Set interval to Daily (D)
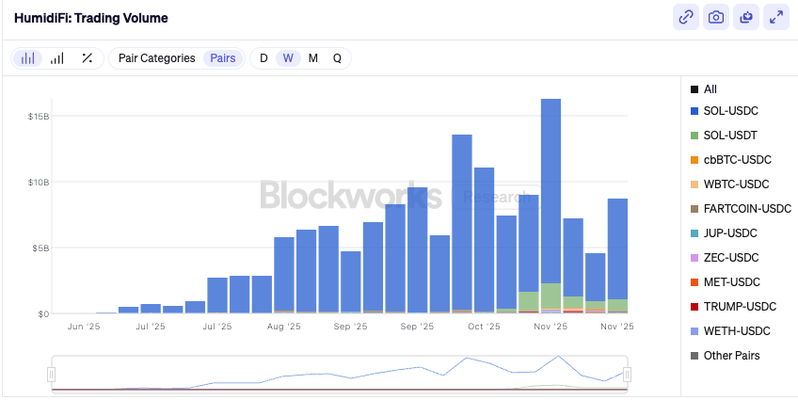 [264, 58]
